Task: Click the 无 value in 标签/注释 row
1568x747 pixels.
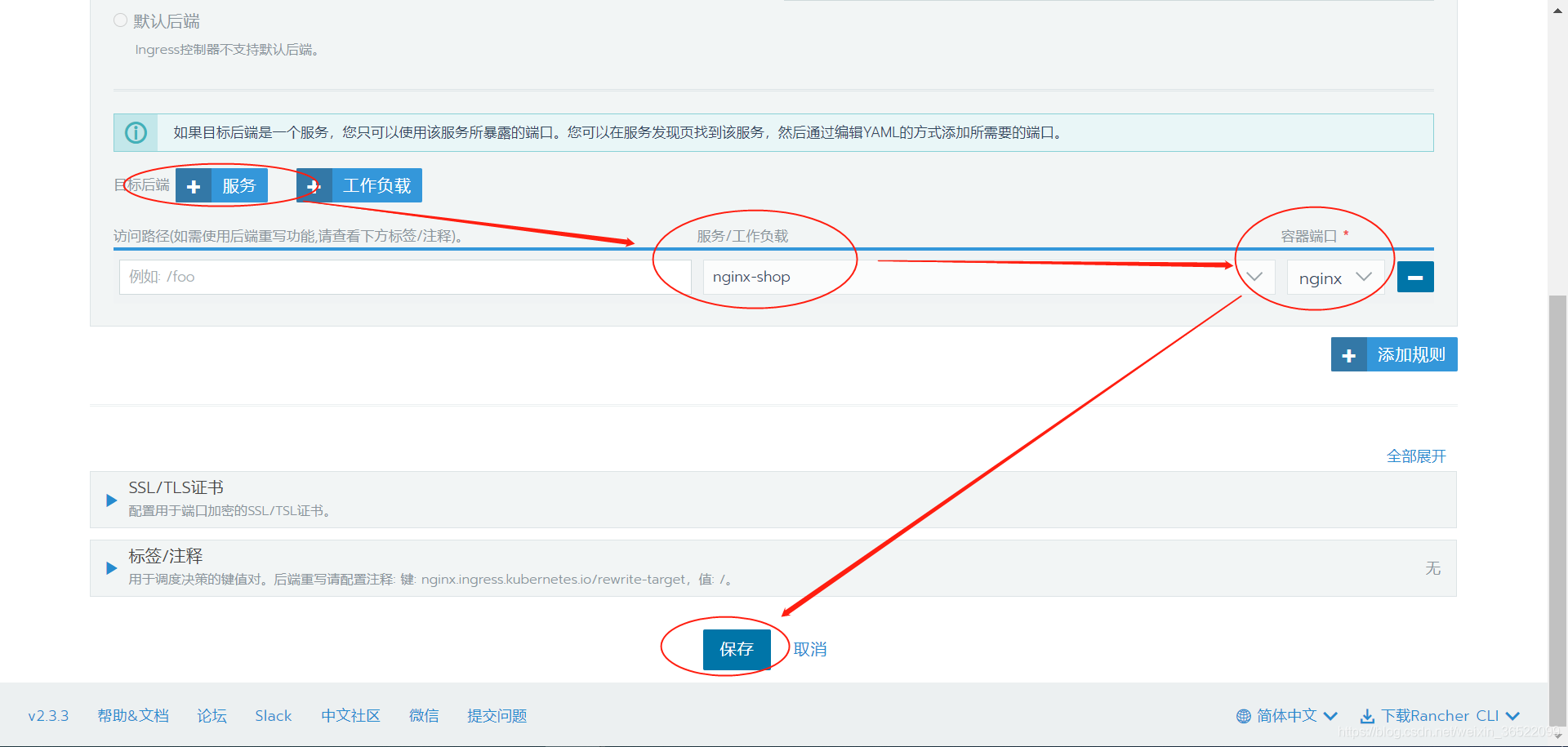Action: (1432, 568)
